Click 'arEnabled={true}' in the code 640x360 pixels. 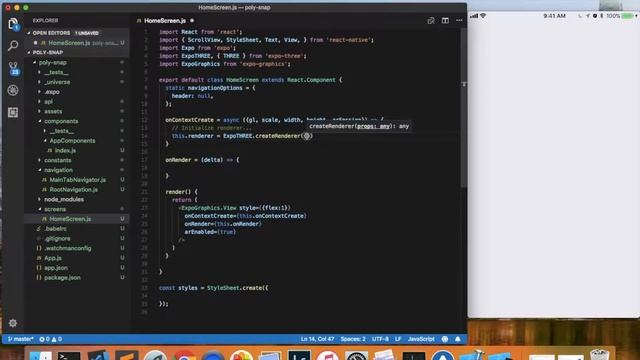coord(210,232)
